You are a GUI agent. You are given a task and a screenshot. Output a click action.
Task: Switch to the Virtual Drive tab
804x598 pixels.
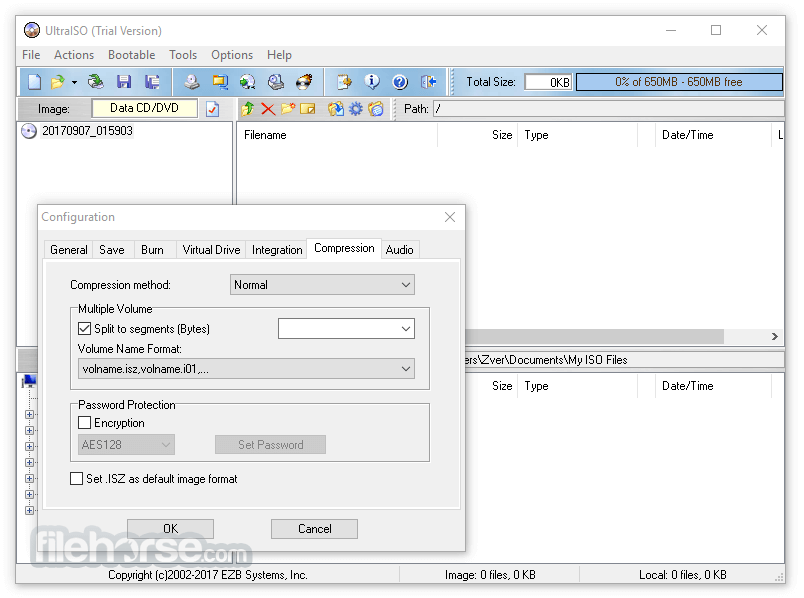tap(211, 250)
